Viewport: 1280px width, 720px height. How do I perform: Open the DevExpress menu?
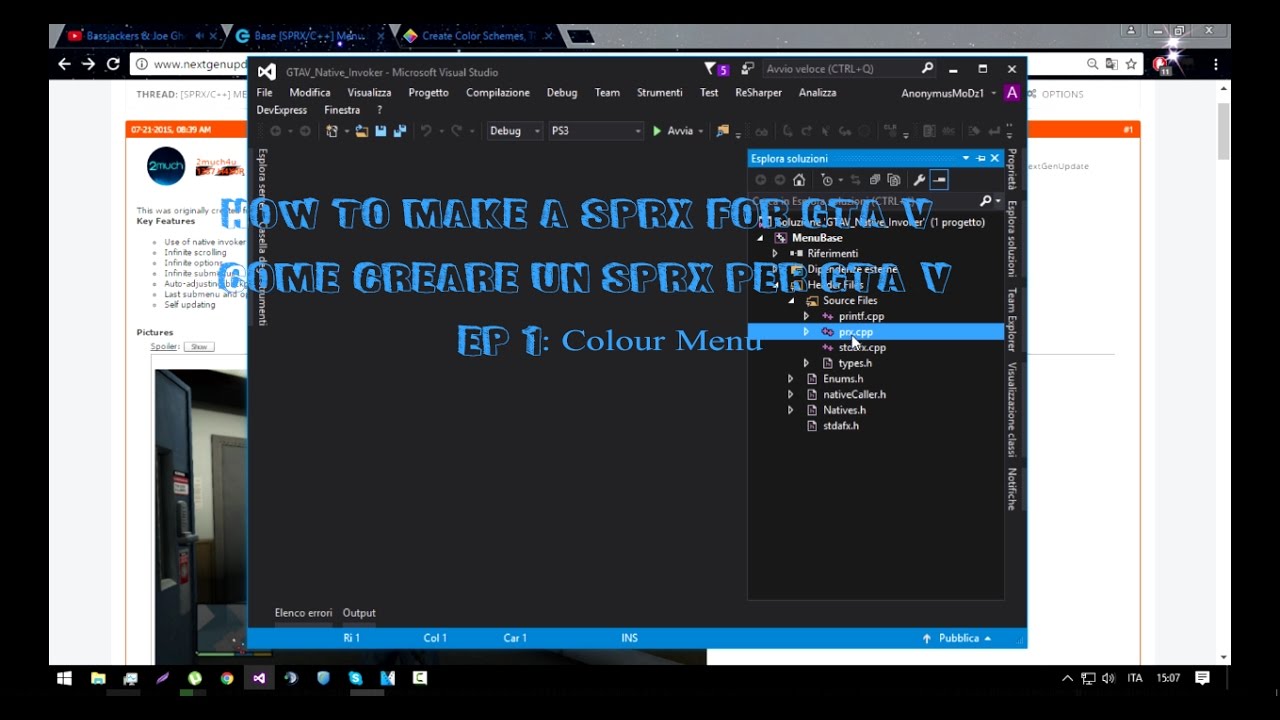[282, 110]
